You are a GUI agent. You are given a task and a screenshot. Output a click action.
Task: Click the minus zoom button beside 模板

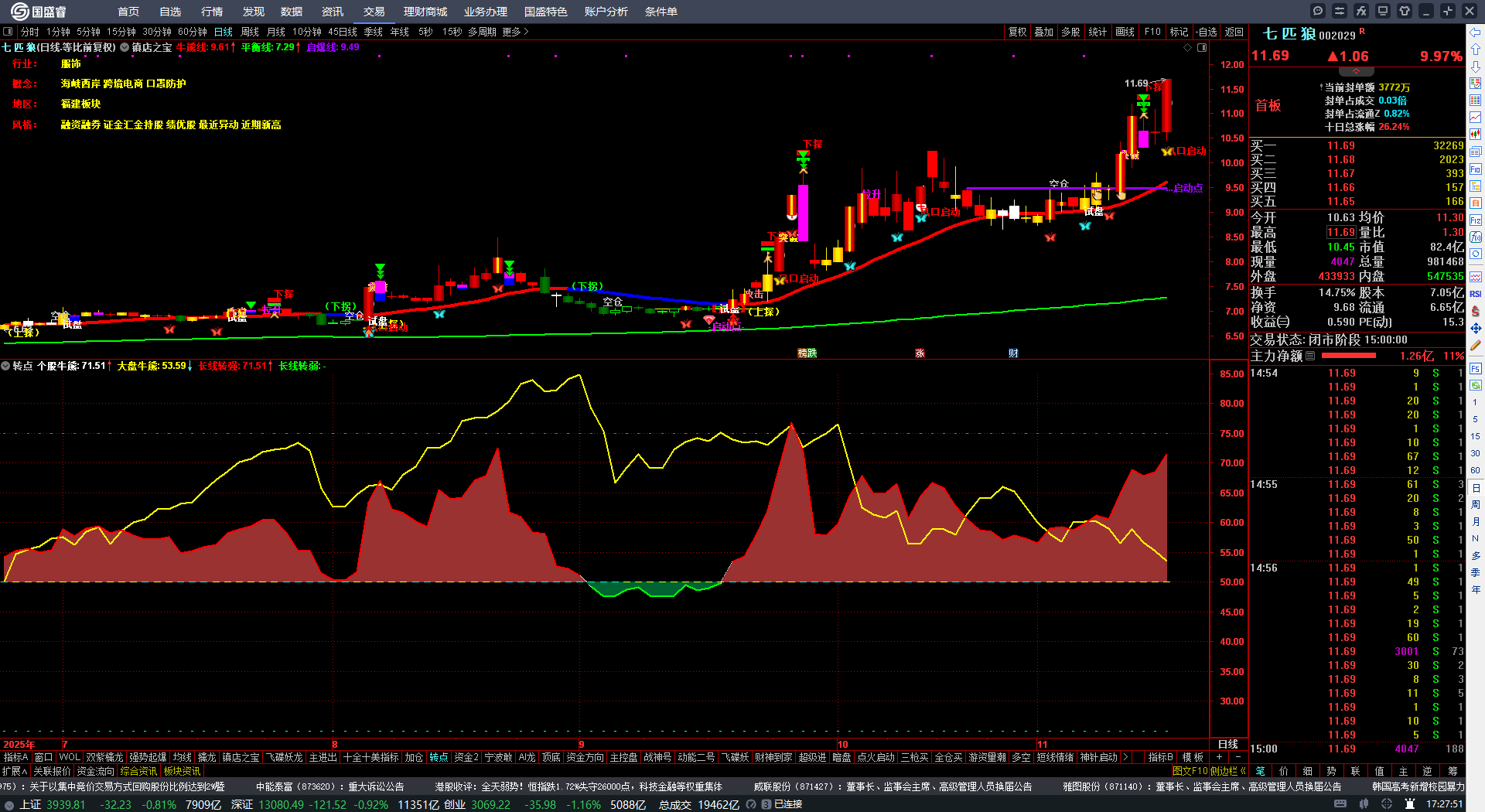tap(1237, 757)
